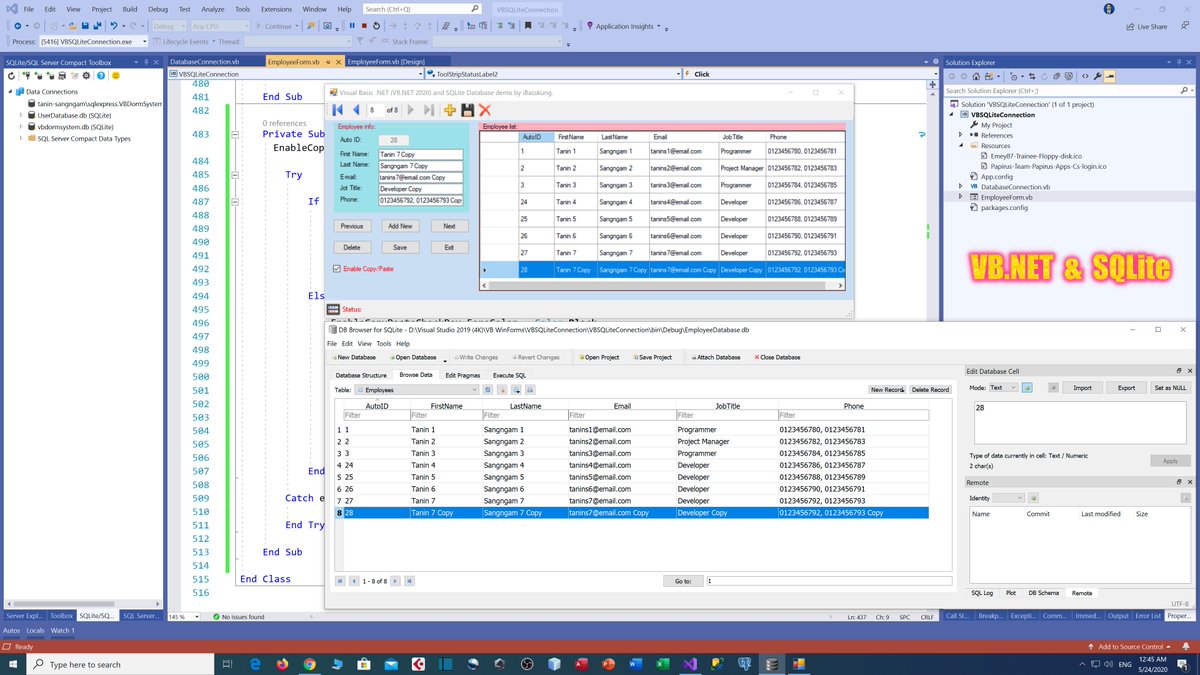The image size is (1200, 675).
Task: Go to first record in employee form navigator
Action: (x=338, y=110)
